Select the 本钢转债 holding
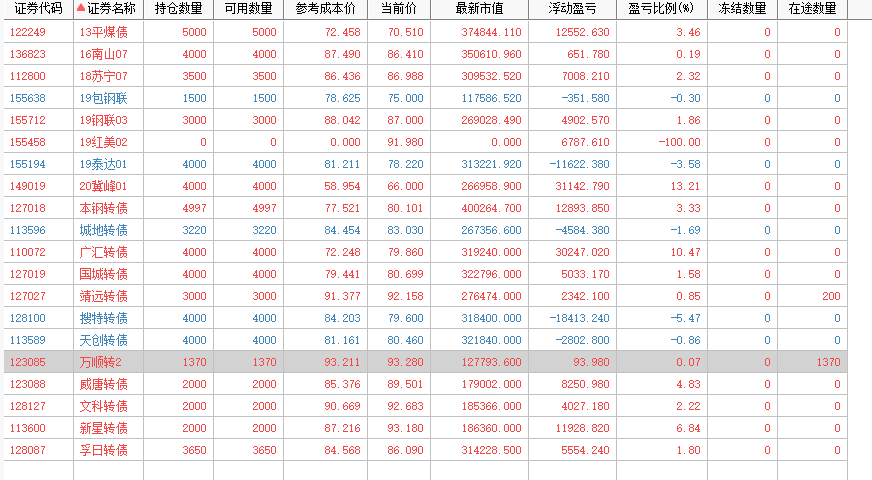The height and width of the screenshot is (480, 872). pos(103,208)
